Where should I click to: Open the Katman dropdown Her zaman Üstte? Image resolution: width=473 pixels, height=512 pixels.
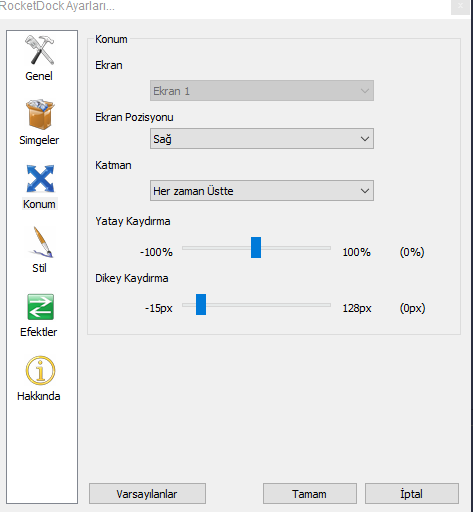(x=262, y=191)
